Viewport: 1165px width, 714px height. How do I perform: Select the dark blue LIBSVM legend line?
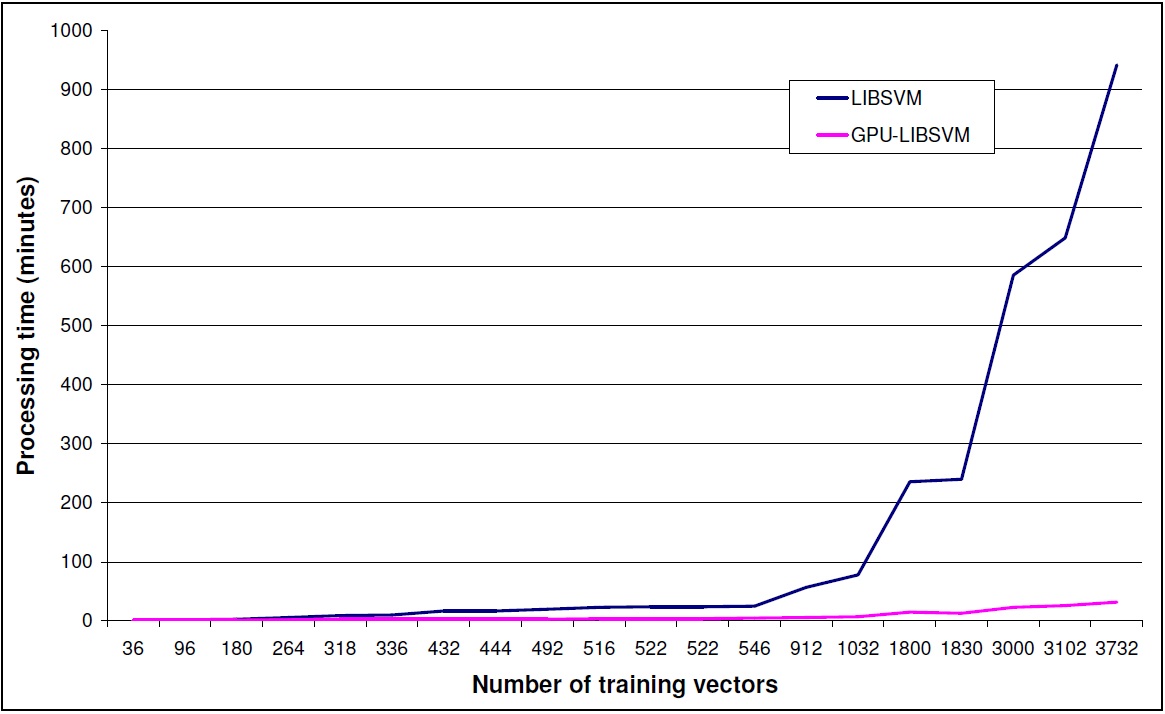[832, 98]
